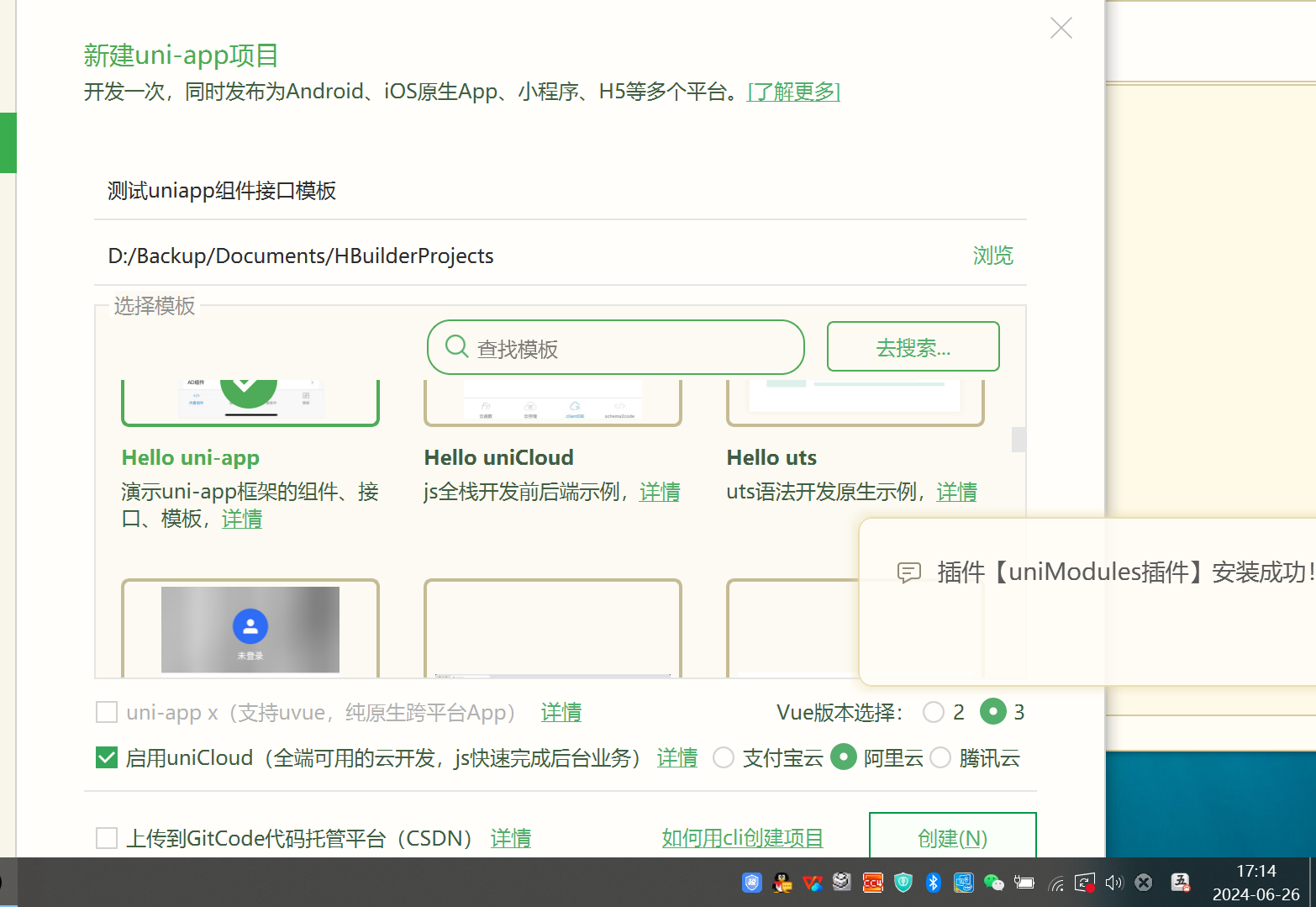
Task: Open the QQ penguin tray icon
Action: pos(782,882)
